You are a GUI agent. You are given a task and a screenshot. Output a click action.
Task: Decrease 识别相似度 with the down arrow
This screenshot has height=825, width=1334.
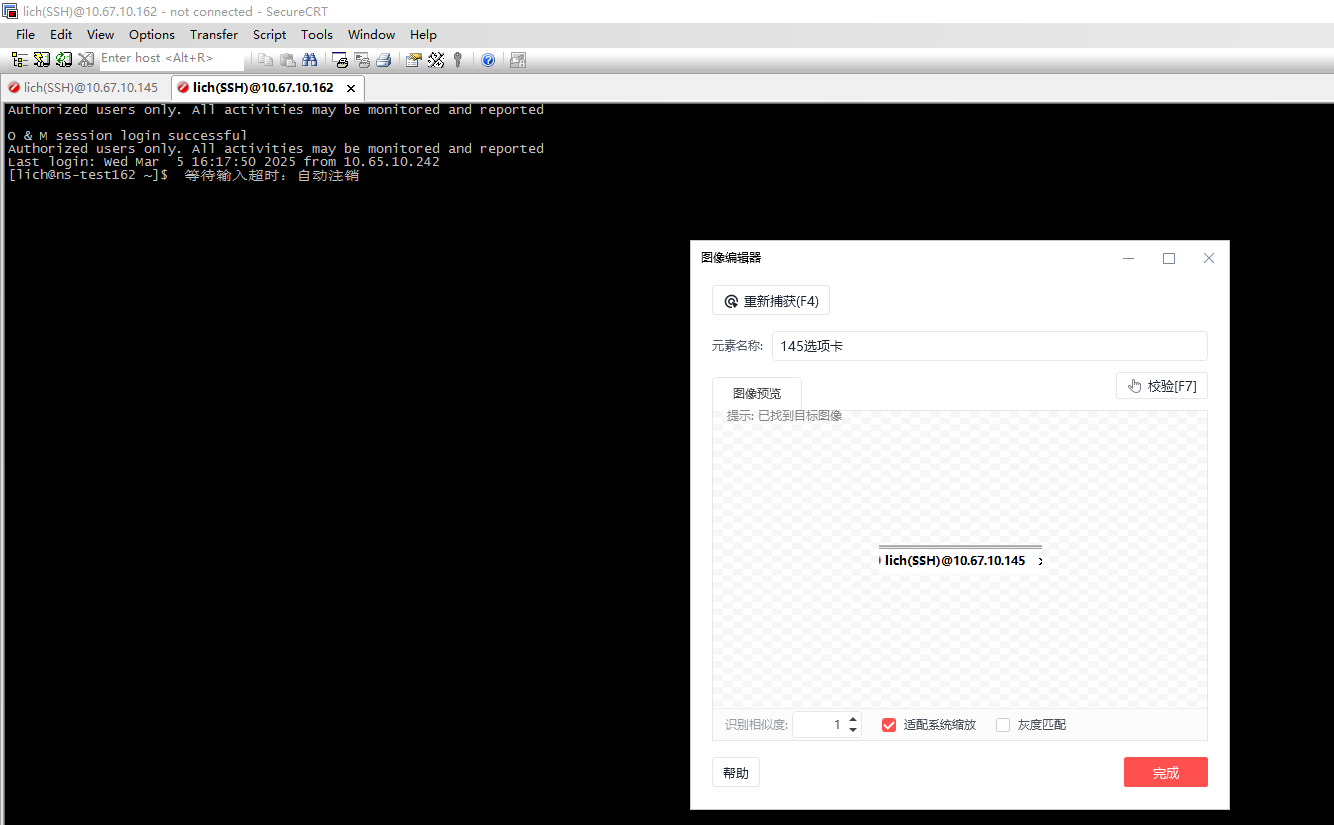click(853, 731)
